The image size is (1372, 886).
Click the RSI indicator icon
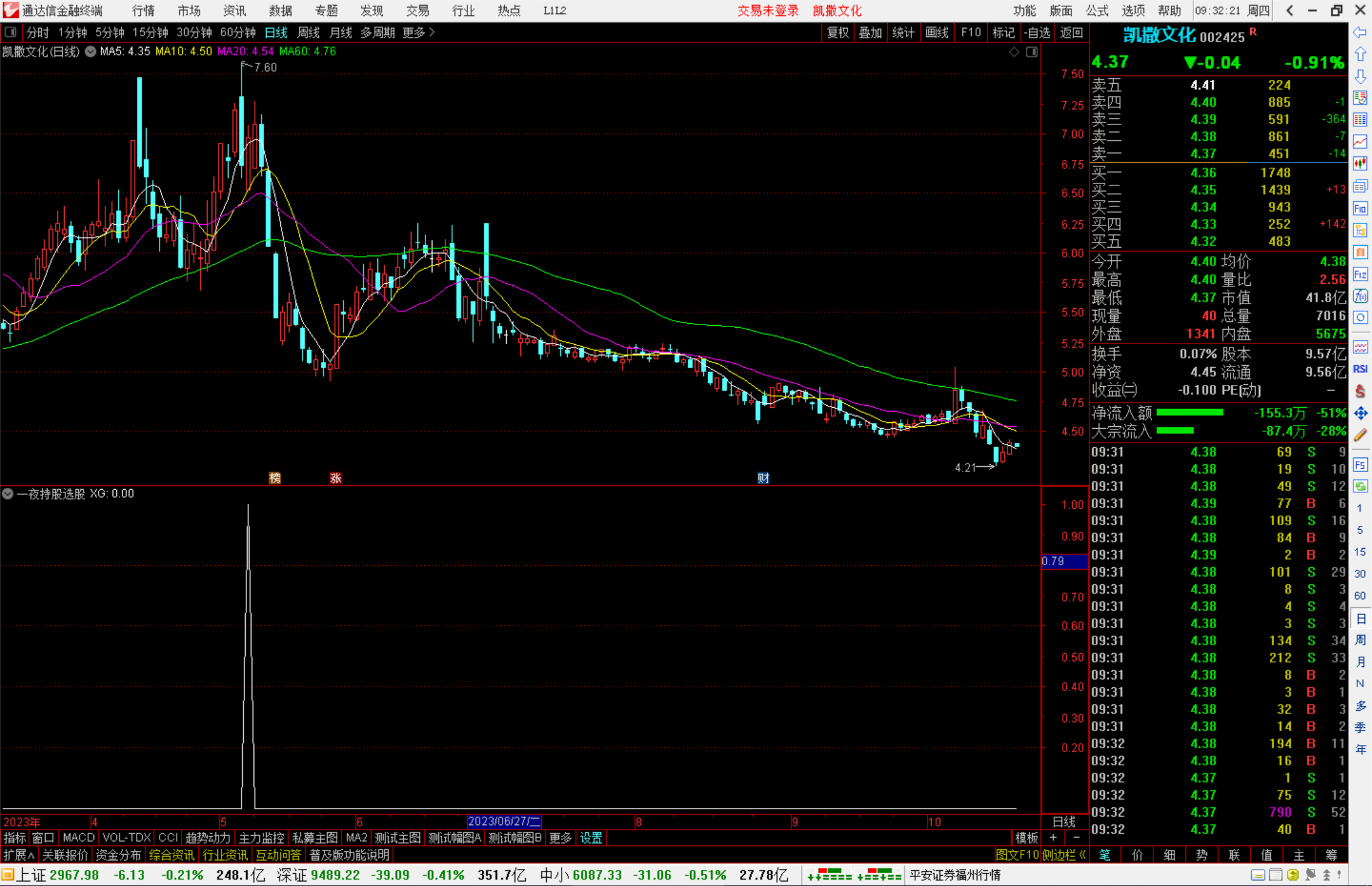1360,369
